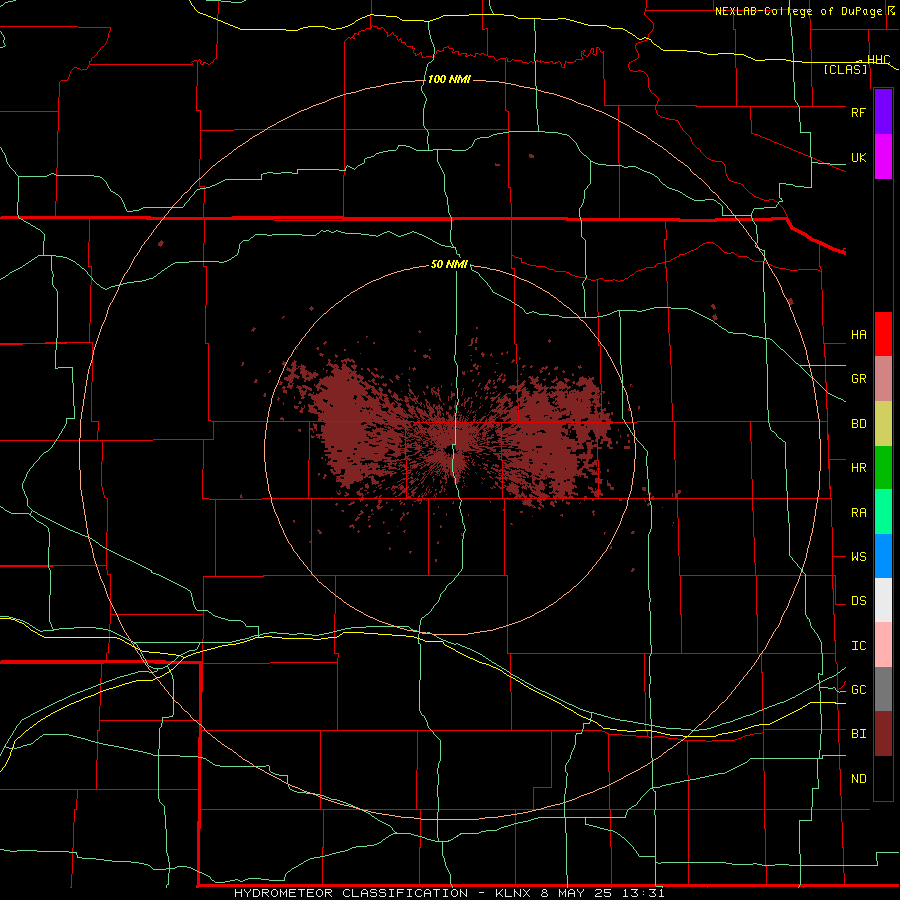This screenshot has width=900, height=900.
Task: Select the HR legend label
Action: click(x=859, y=468)
